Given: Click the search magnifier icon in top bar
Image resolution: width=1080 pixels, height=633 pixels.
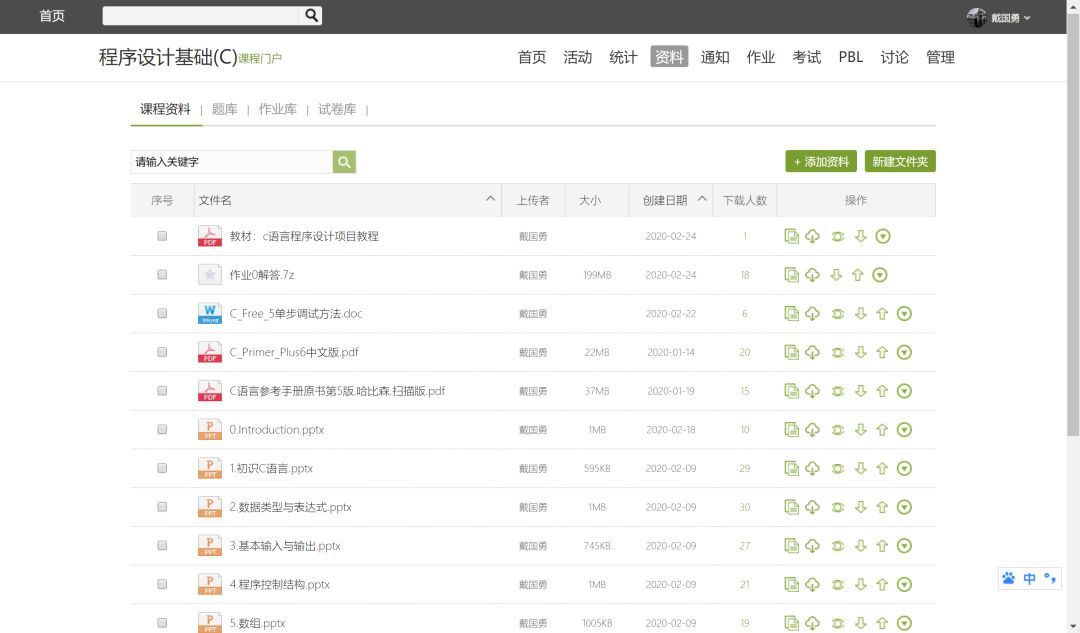Looking at the screenshot, I should (x=311, y=15).
